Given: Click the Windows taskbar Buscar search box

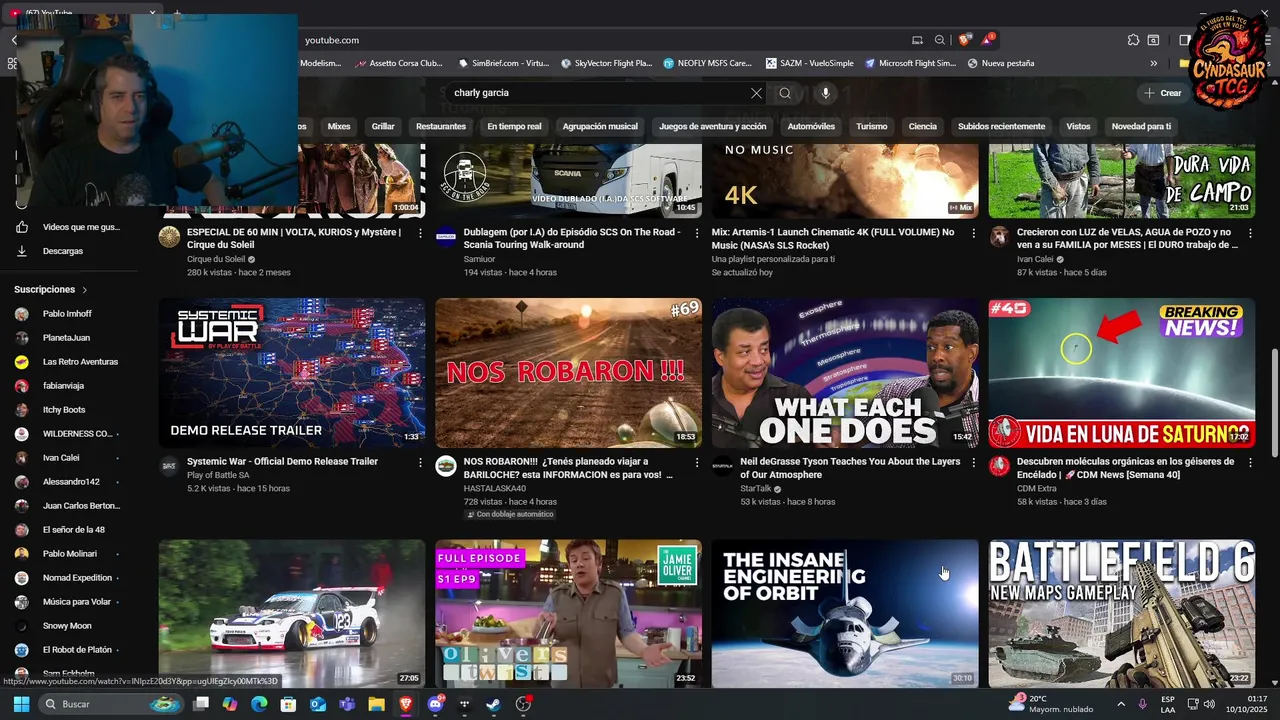Looking at the screenshot, I should (113, 704).
